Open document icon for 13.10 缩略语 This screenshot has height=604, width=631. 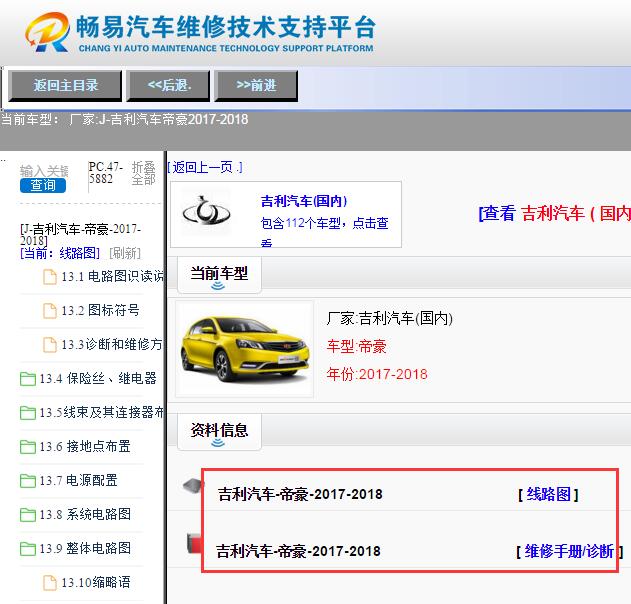(x=50, y=583)
